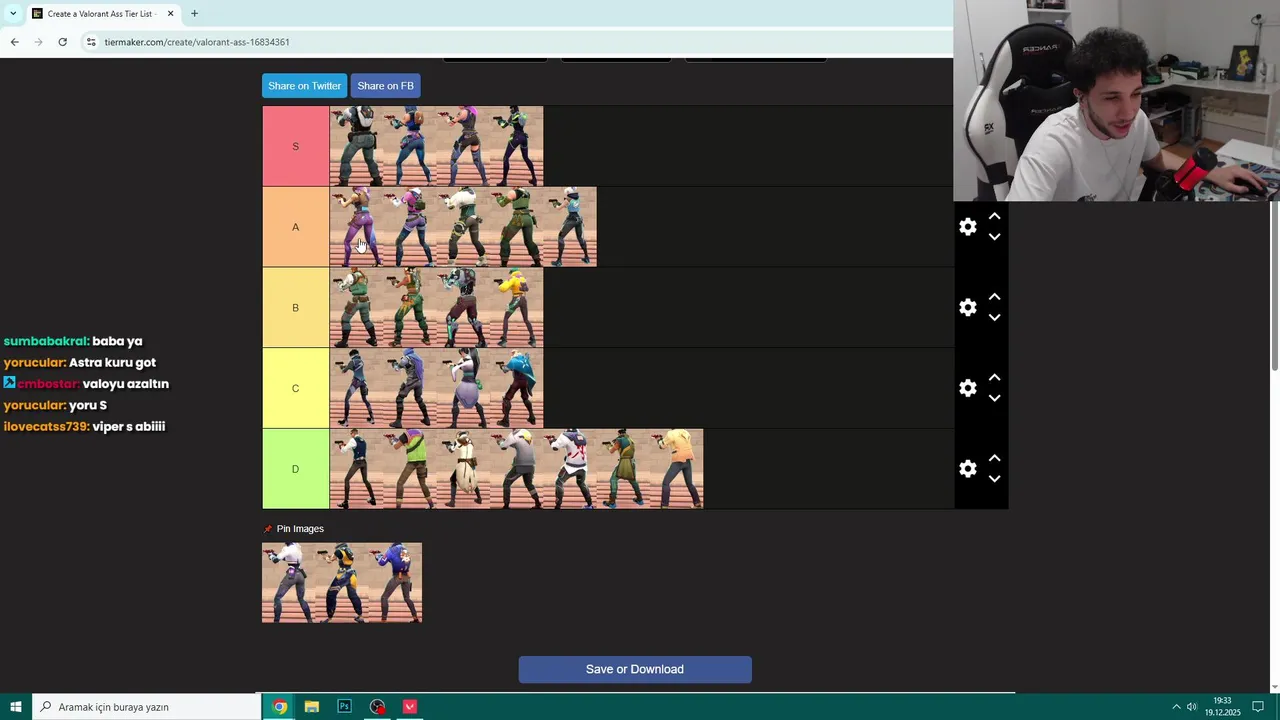Share the tier list on Twitter
The image size is (1280, 720).
[x=304, y=86]
